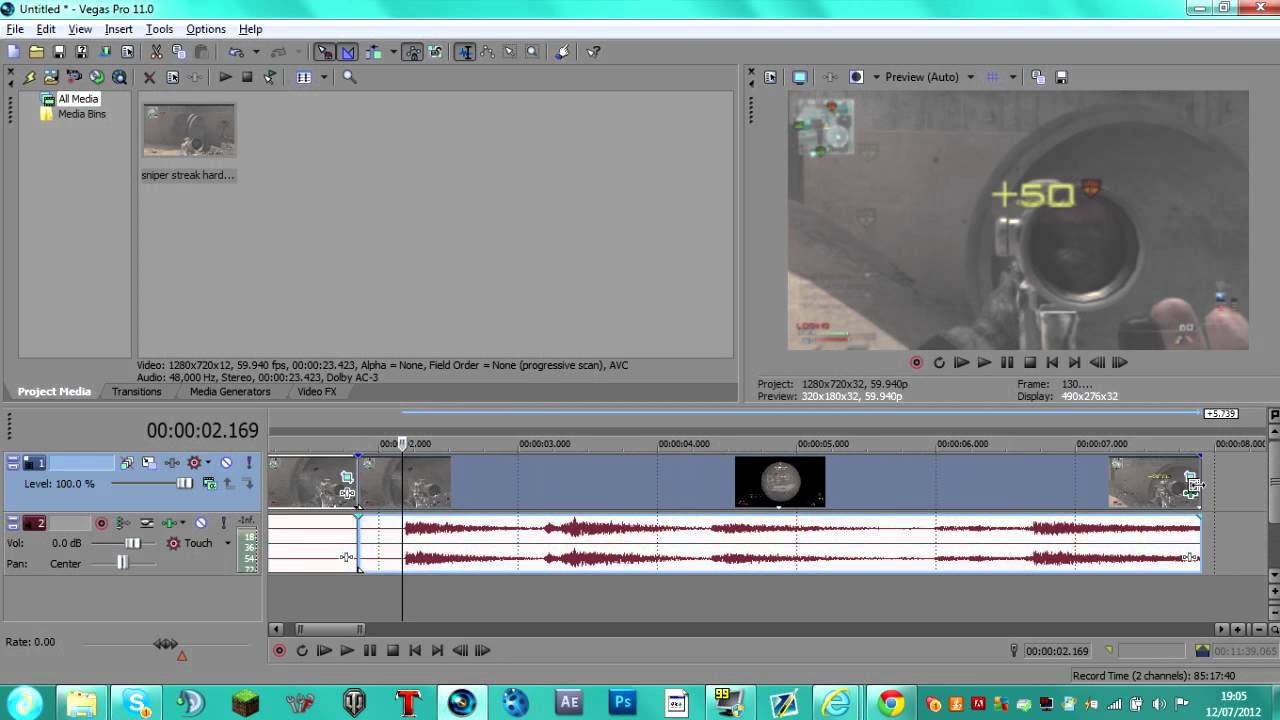Open the Options menu
The width and height of the screenshot is (1280, 720).
(x=206, y=29)
